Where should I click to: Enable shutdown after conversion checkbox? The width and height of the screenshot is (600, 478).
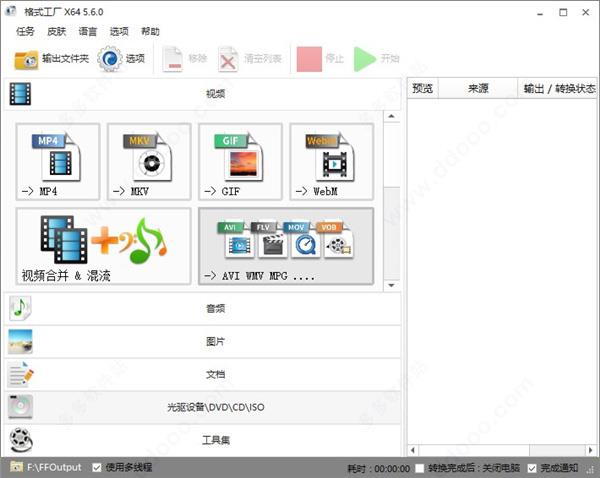tap(420, 467)
